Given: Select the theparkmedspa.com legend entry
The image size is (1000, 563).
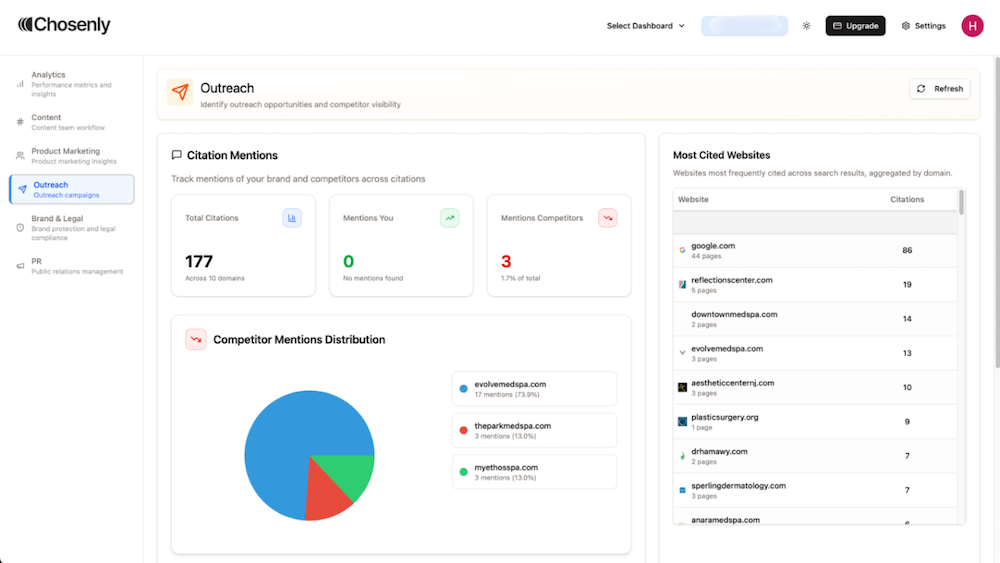Looking at the screenshot, I should (x=534, y=430).
